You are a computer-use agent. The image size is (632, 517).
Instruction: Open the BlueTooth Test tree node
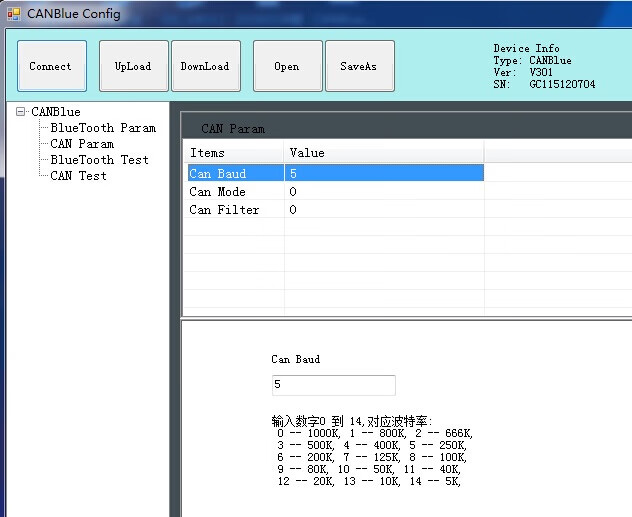click(x=99, y=160)
